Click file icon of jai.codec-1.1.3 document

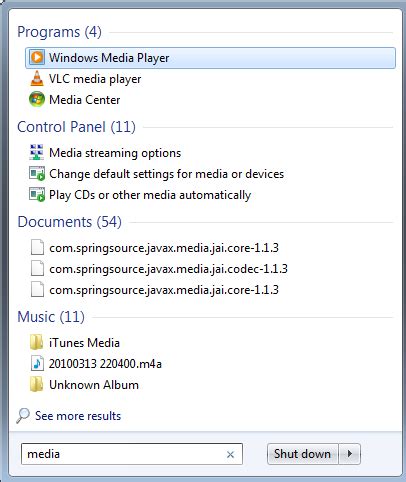(x=37, y=269)
